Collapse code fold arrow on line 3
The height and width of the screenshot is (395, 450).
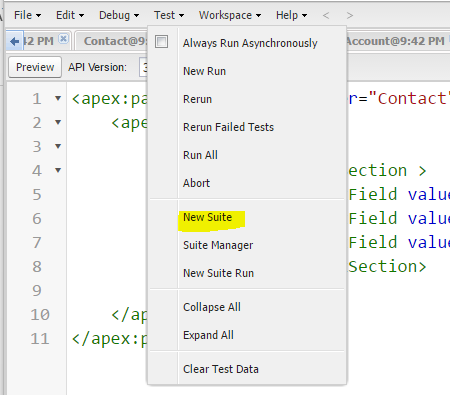[58, 146]
